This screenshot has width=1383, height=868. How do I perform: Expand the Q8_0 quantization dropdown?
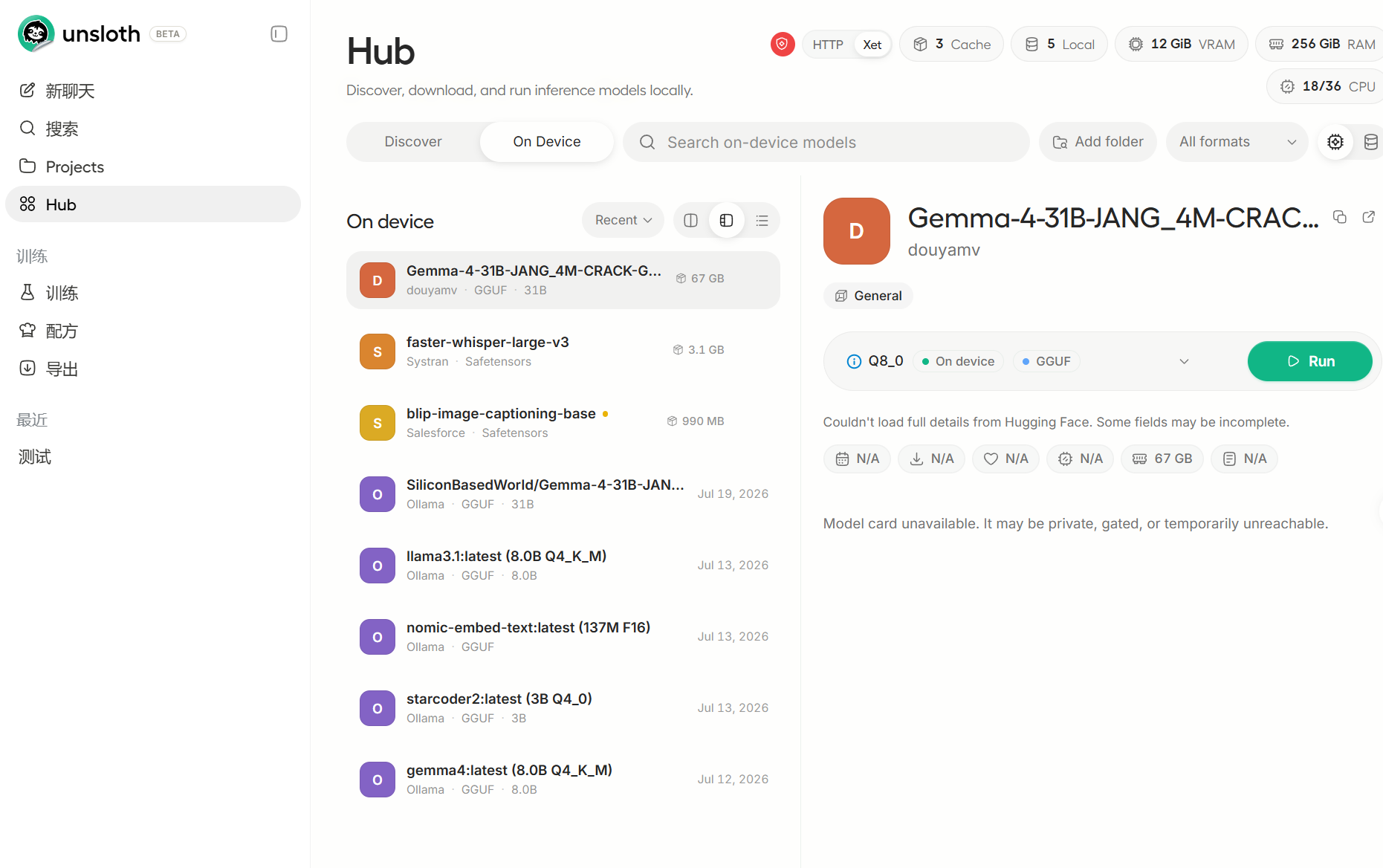tap(1184, 361)
